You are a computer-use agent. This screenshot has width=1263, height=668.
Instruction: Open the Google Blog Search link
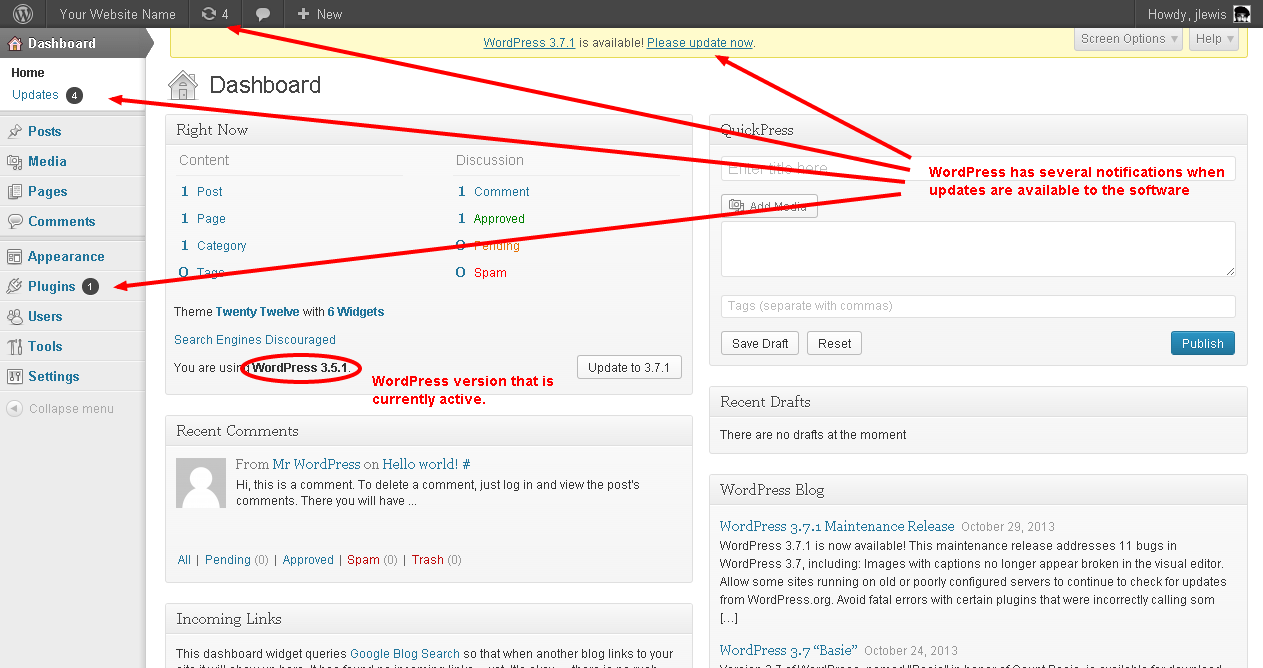[405, 654]
